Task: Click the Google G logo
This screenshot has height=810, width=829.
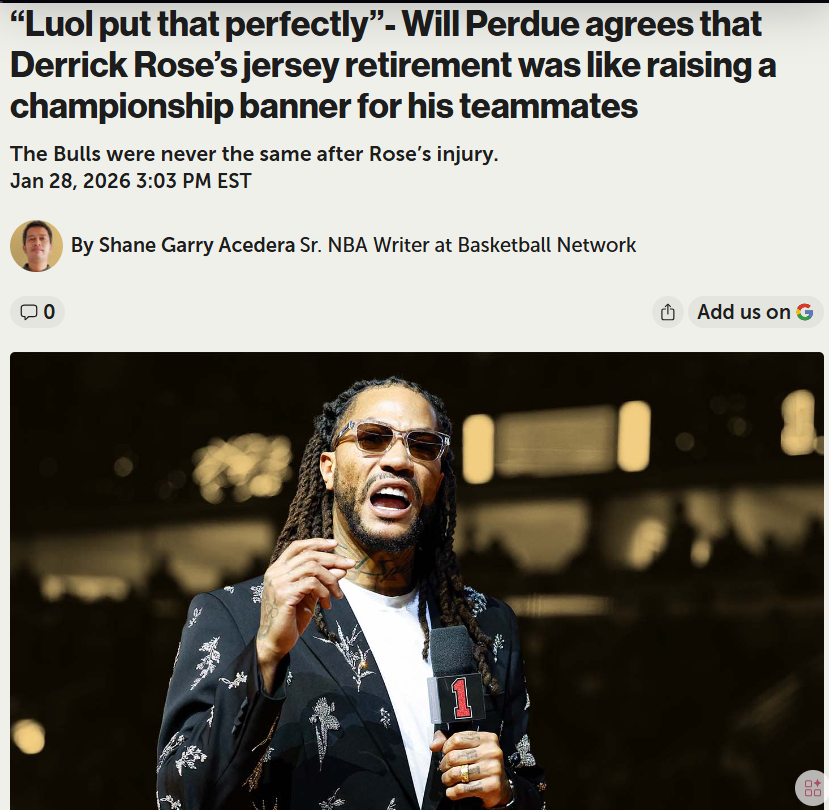Action: 805,312
